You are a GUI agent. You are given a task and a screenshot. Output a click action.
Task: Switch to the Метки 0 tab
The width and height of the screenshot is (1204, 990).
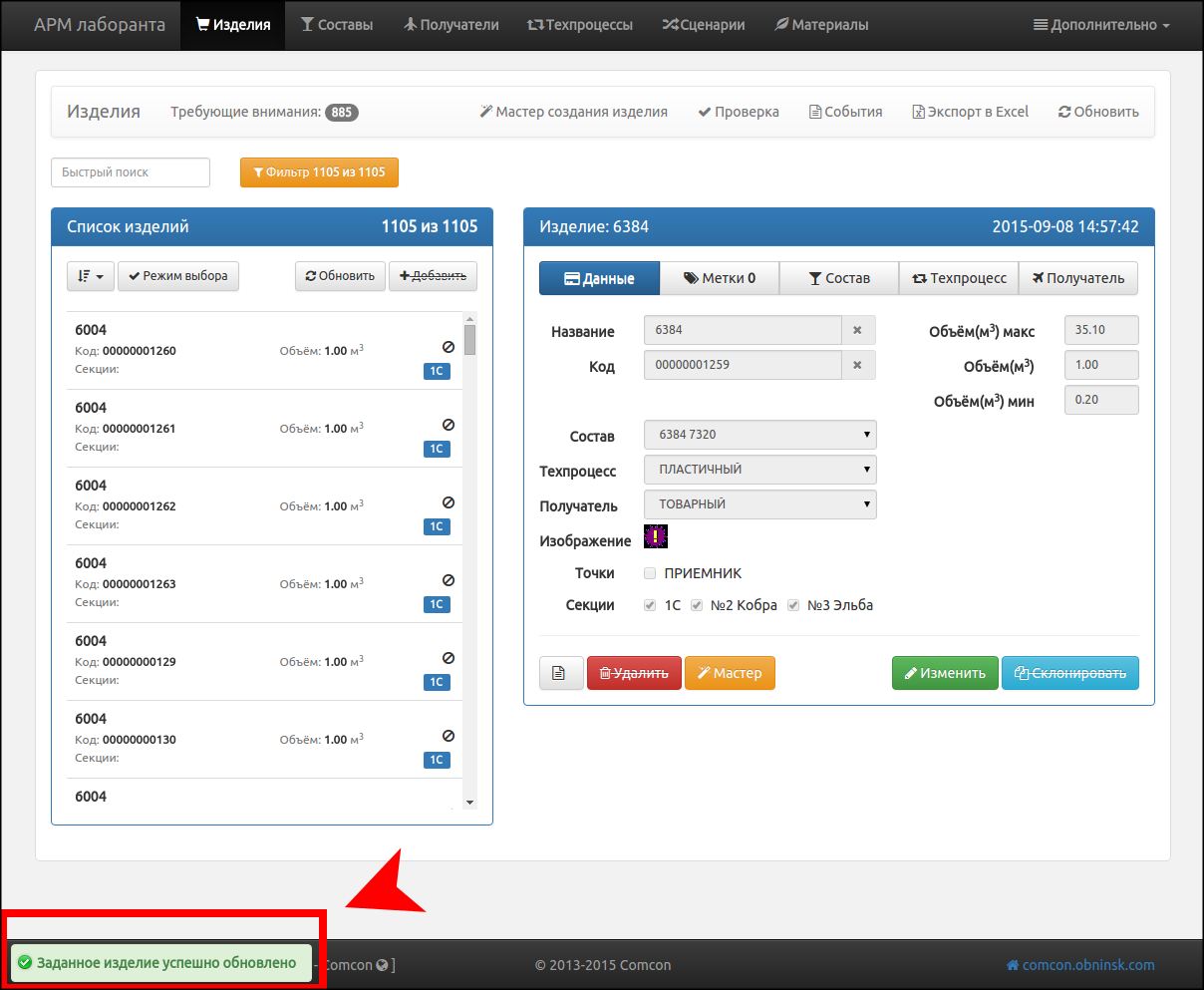tap(720, 278)
